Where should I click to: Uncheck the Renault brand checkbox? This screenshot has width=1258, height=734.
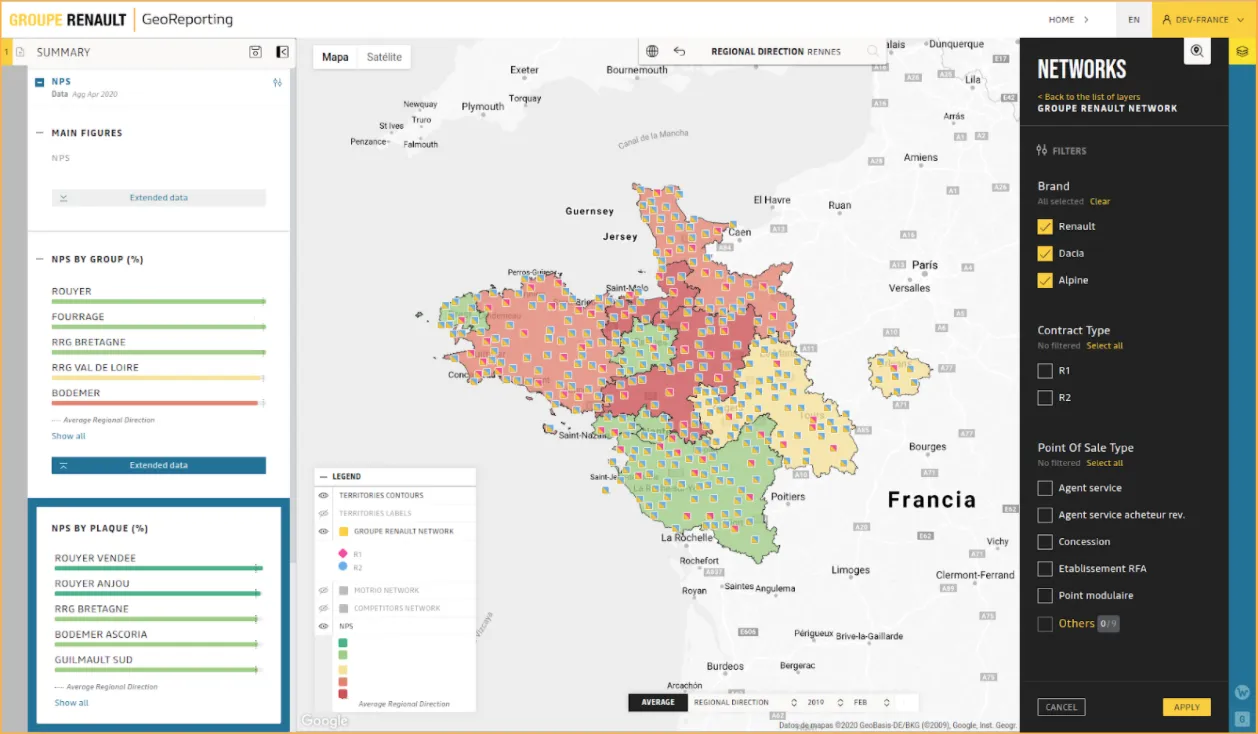pyautogui.click(x=1045, y=227)
